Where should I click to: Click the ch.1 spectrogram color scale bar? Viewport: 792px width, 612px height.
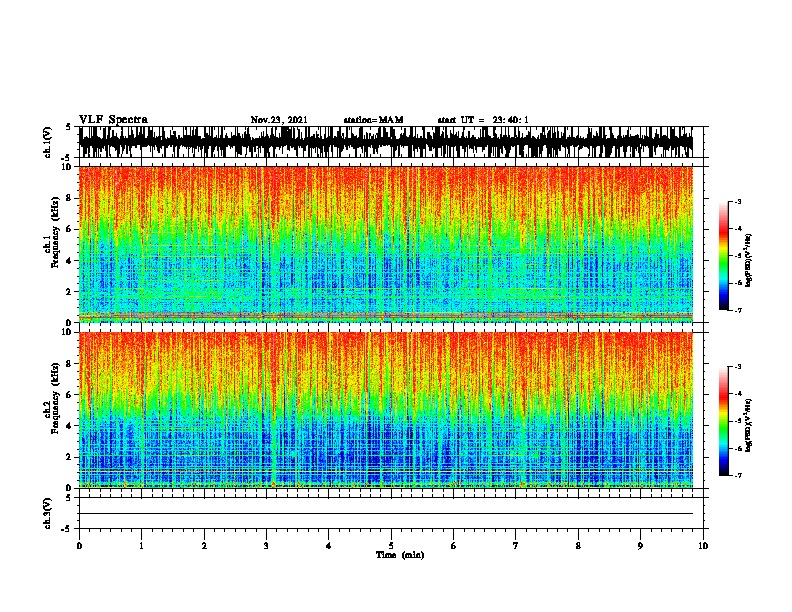(x=724, y=256)
